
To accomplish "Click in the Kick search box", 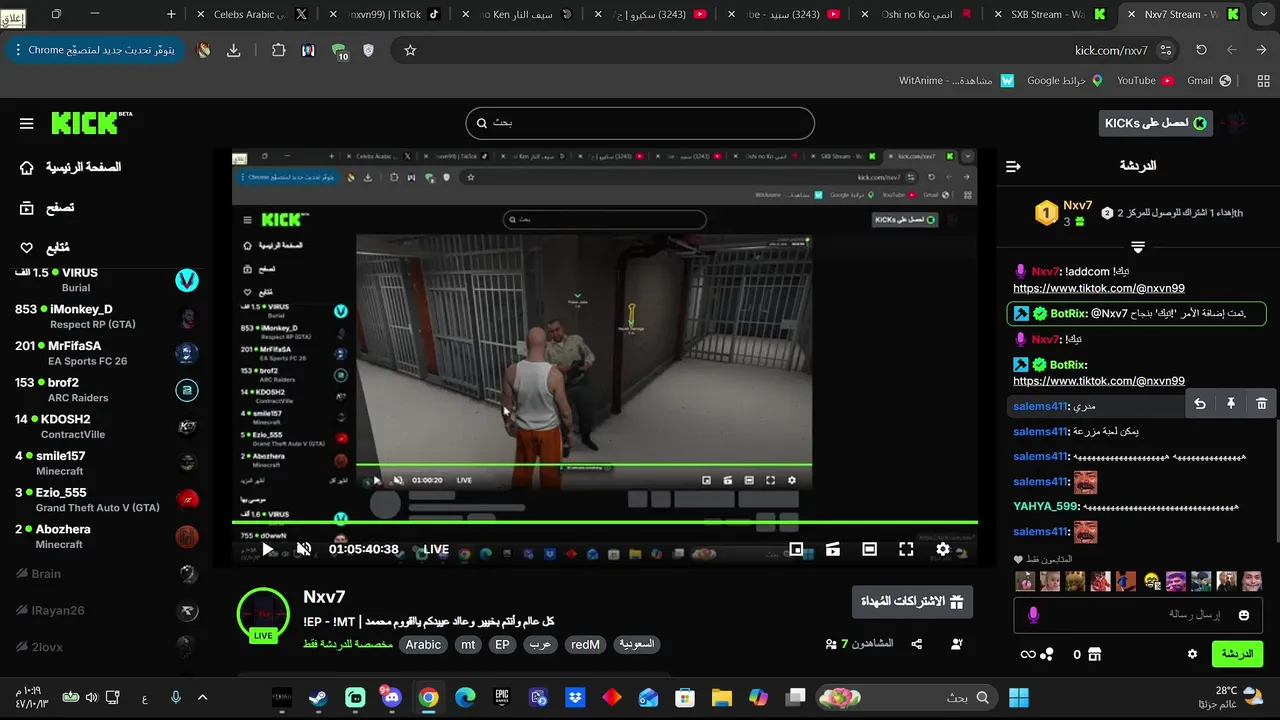I will click(640, 123).
